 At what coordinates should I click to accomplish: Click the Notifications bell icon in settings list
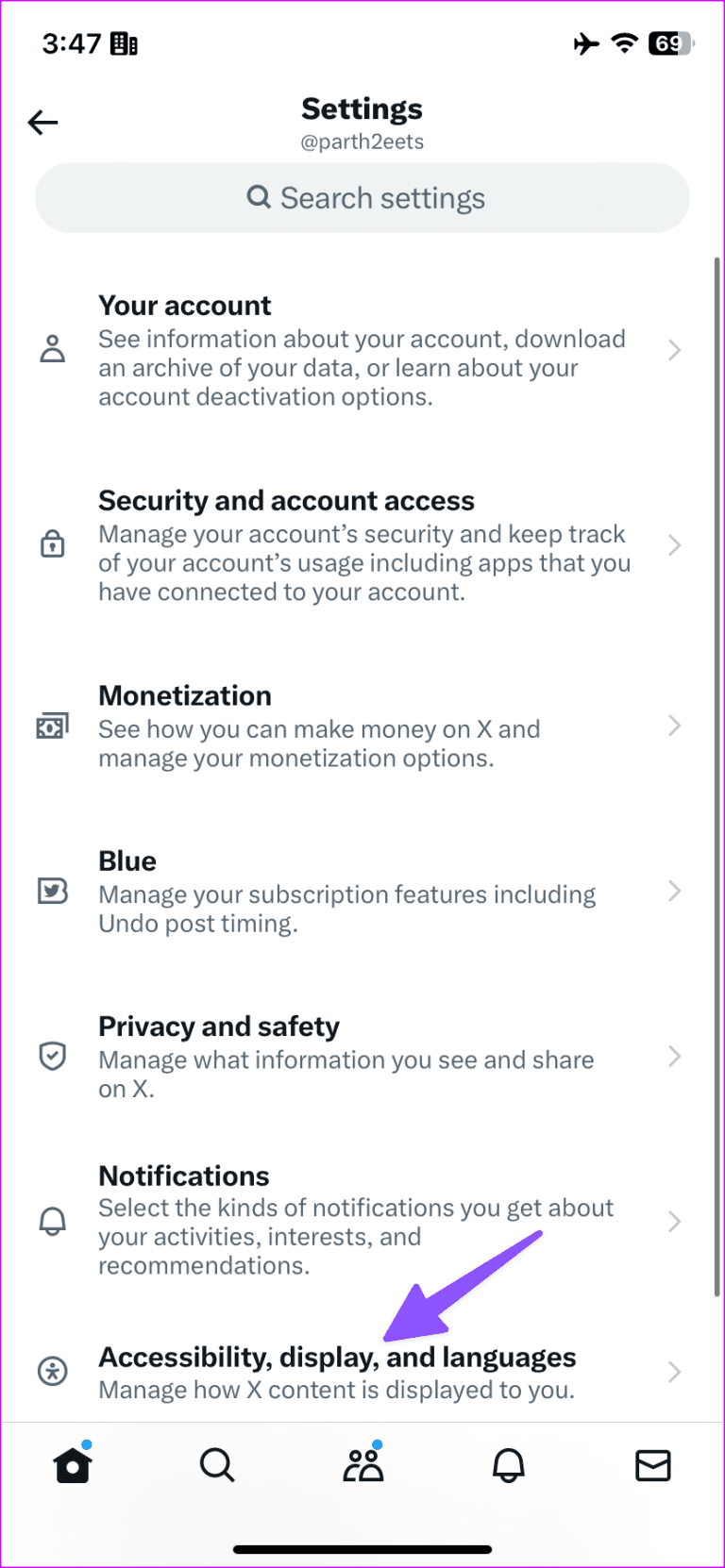click(53, 1220)
